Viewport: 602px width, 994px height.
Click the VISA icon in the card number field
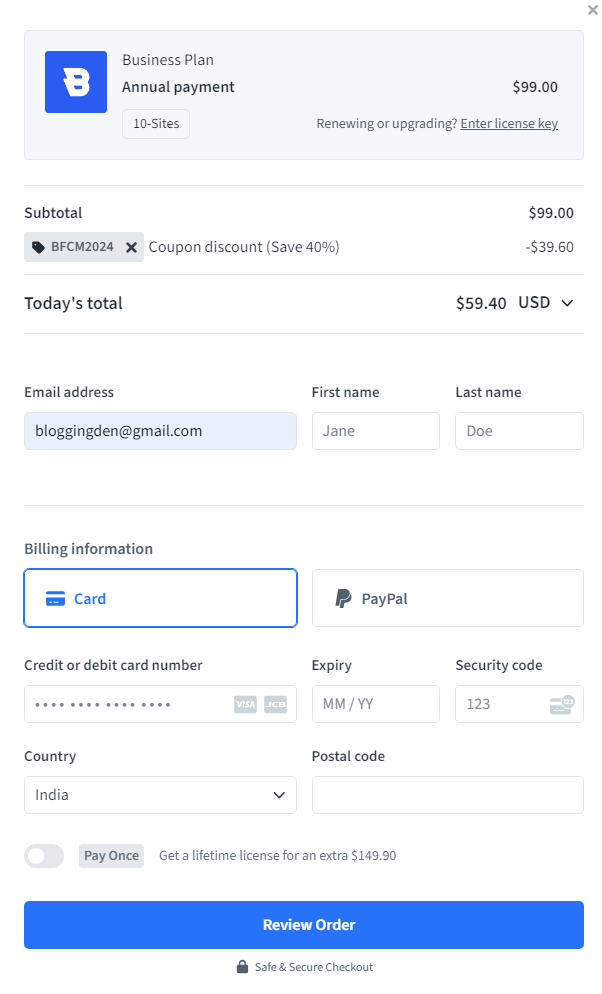244,704
